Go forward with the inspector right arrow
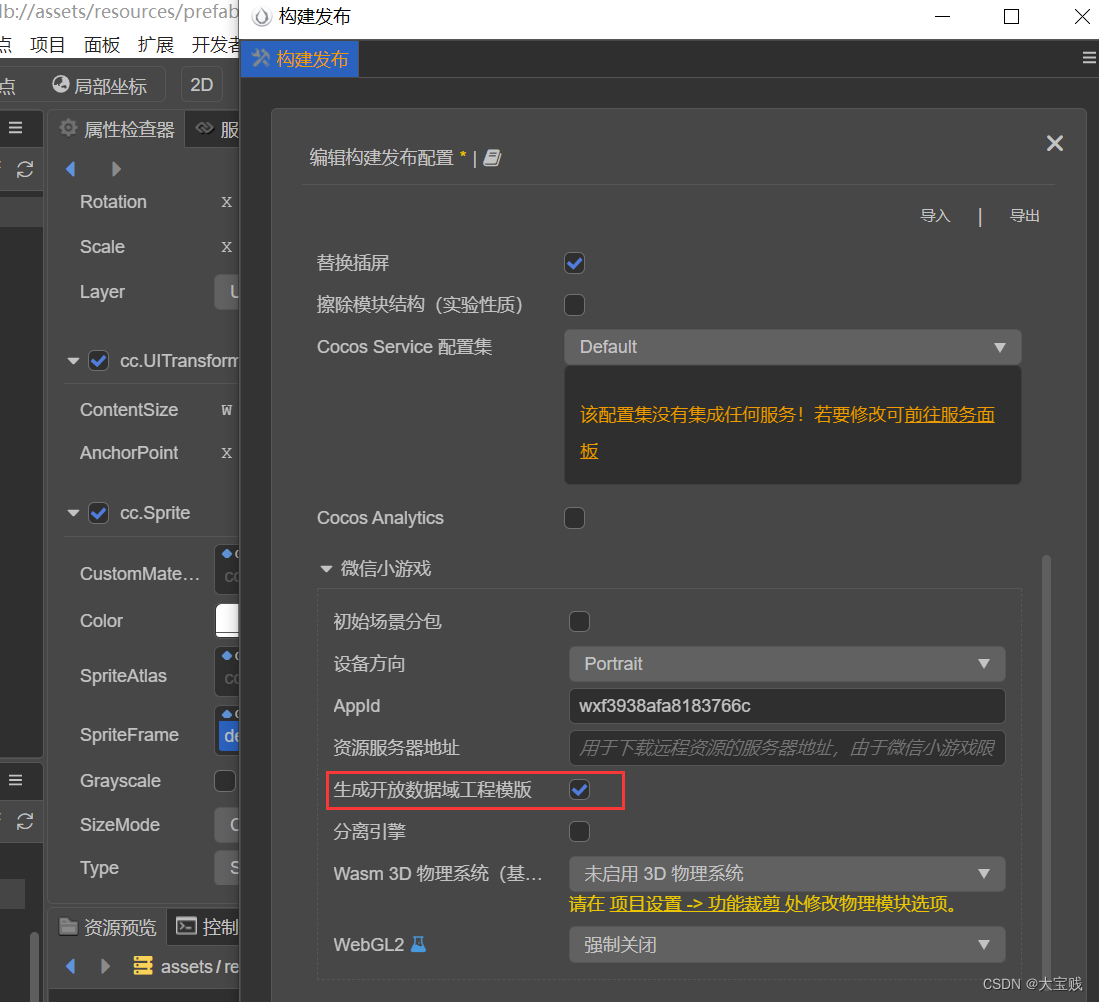Image resolution: width=1099 pixels, height=1002 pixels. [x=116, y=169]
